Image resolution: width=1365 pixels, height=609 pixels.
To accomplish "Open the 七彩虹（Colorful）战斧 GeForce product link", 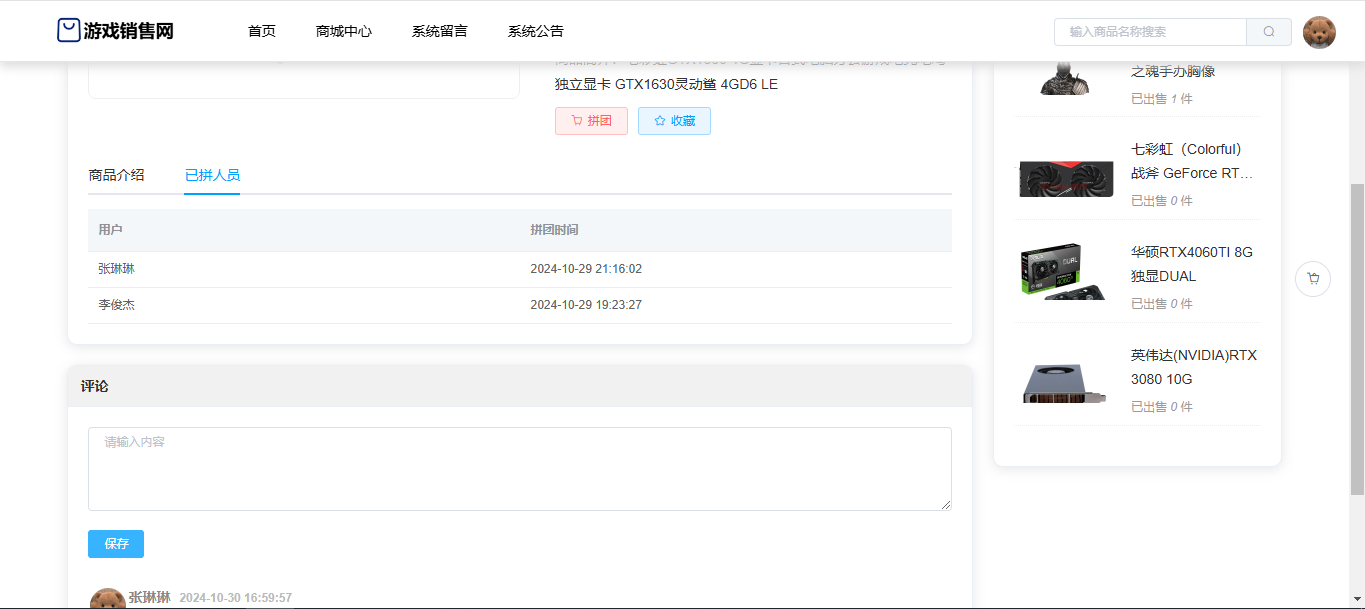I will click(1192, 161).
